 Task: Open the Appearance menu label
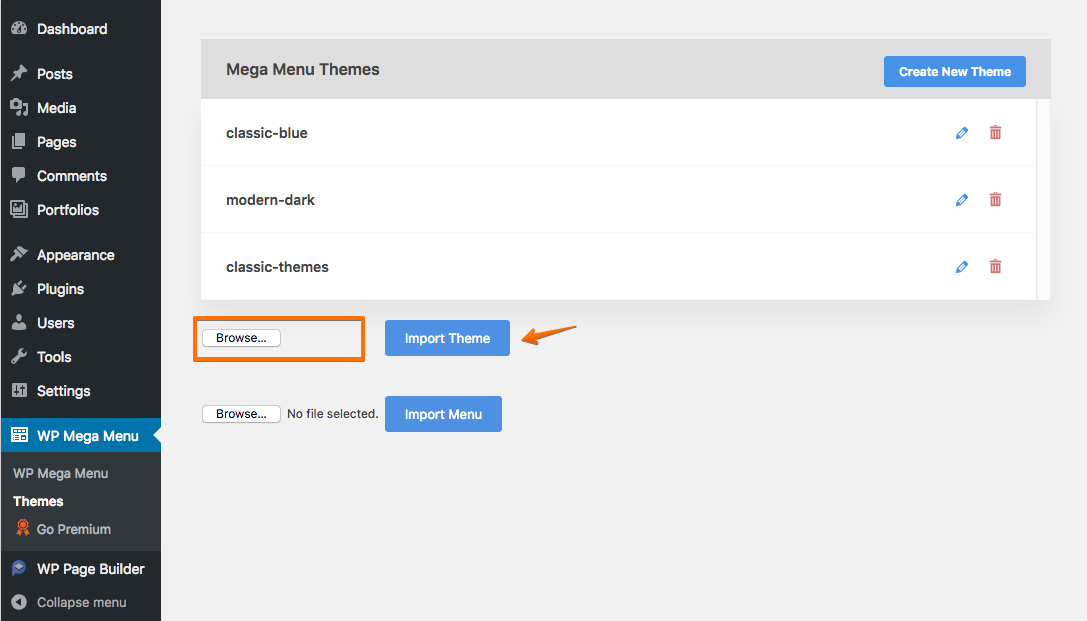[76, 255]
